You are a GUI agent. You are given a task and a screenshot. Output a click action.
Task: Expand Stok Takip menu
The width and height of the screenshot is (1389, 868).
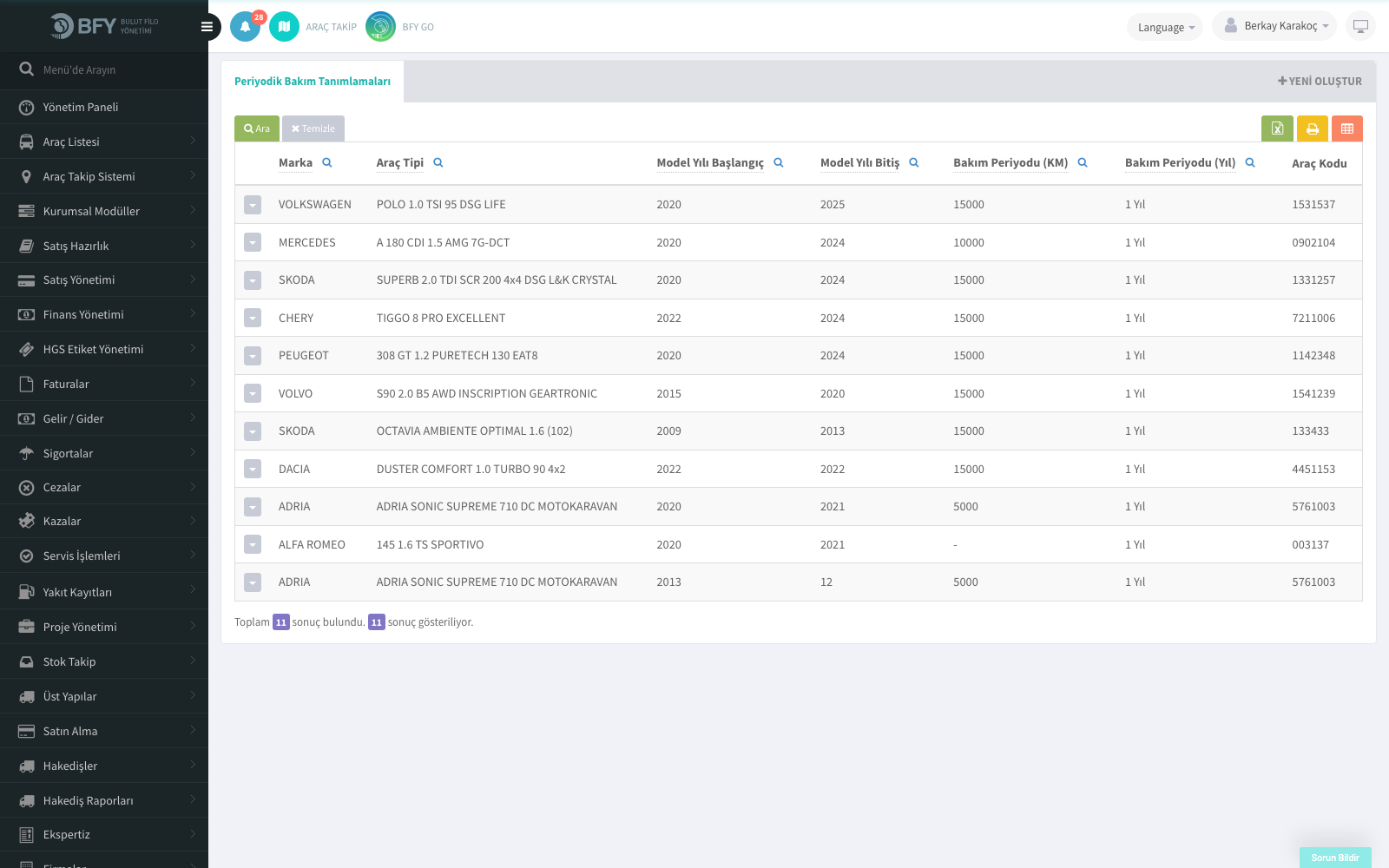(x=104, y=661)
